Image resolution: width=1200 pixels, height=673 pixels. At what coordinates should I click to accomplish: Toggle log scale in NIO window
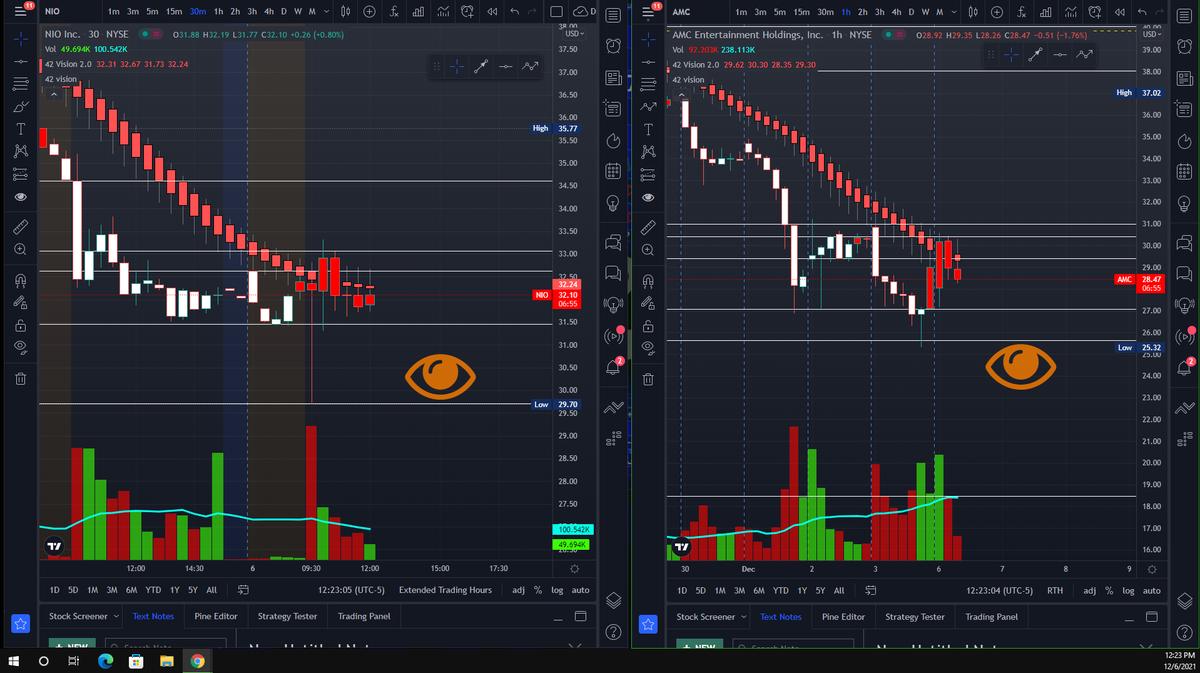[x=557, y=590]
